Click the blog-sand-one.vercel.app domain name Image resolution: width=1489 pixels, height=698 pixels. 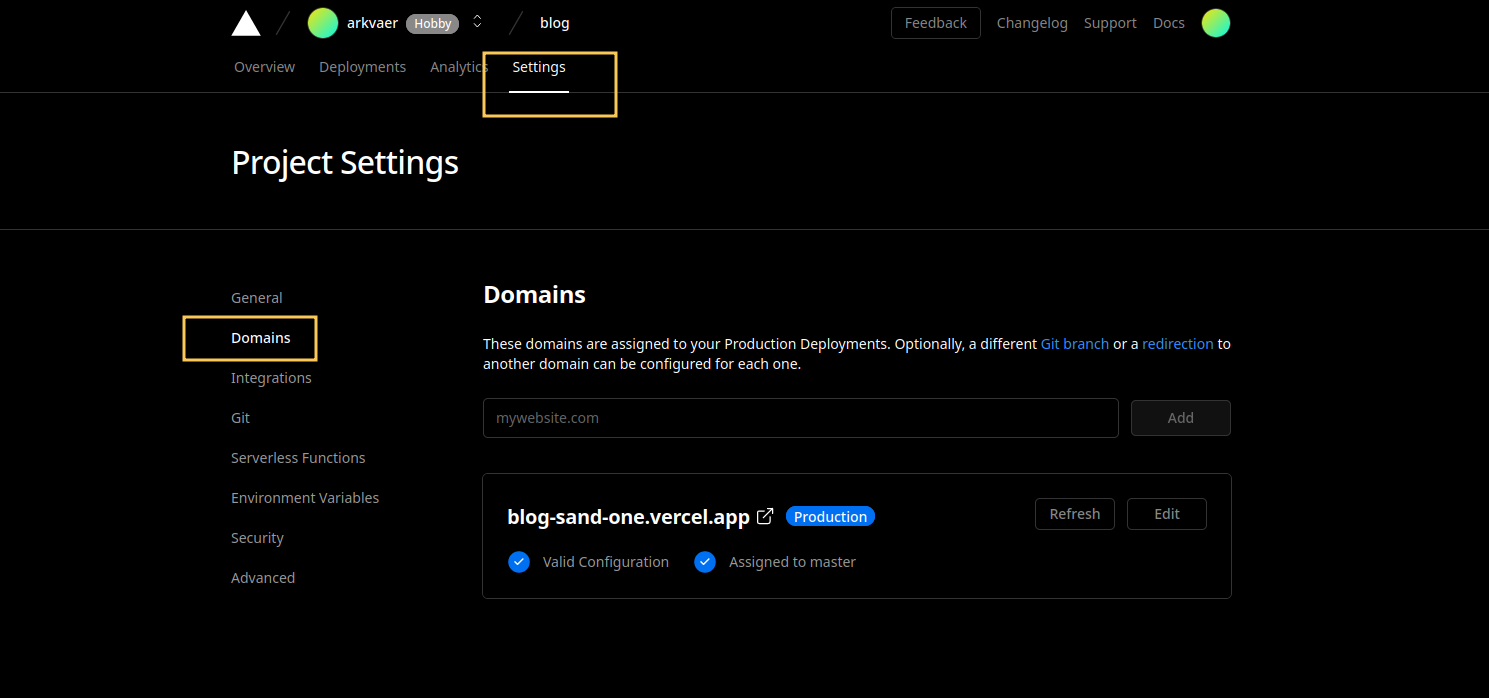pos(629,517)
